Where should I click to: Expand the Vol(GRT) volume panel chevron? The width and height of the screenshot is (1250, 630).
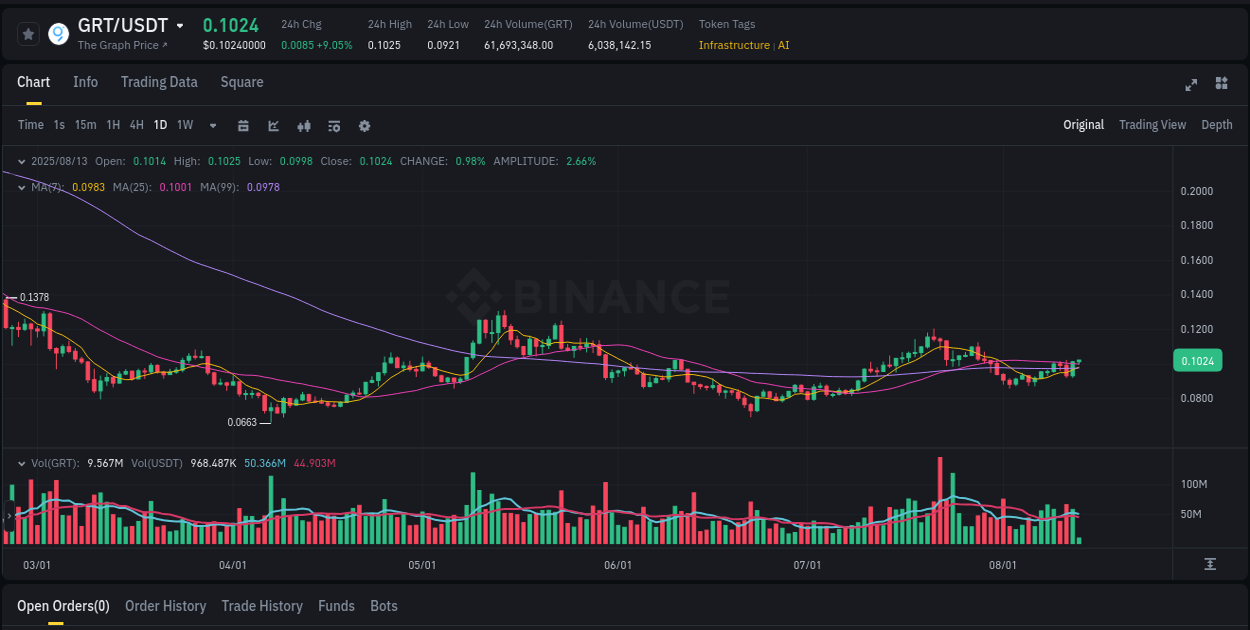(x=22, y=463)
